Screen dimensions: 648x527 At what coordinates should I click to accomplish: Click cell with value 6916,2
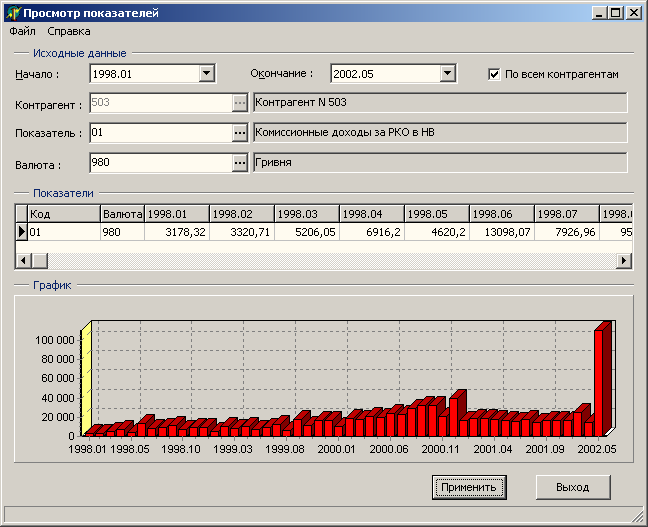[372, 232]
